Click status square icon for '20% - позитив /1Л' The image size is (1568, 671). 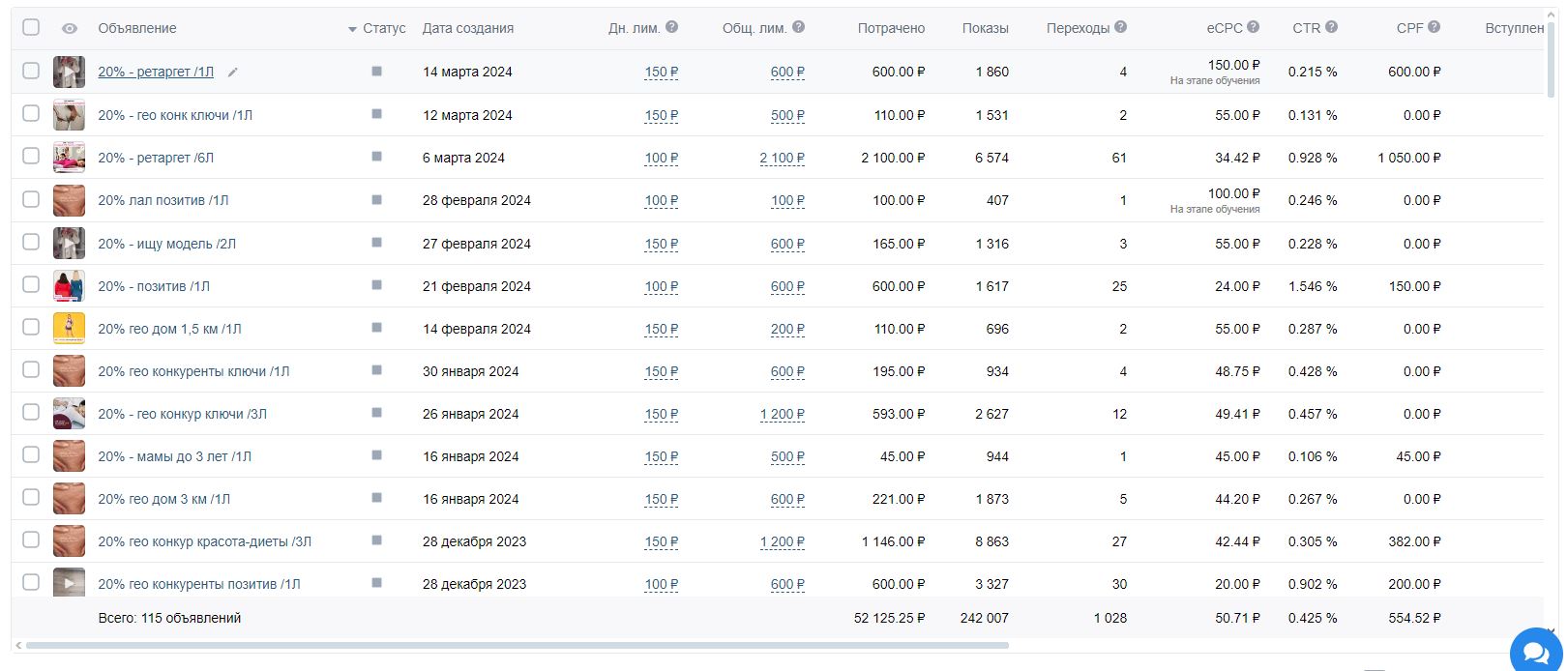376,285
